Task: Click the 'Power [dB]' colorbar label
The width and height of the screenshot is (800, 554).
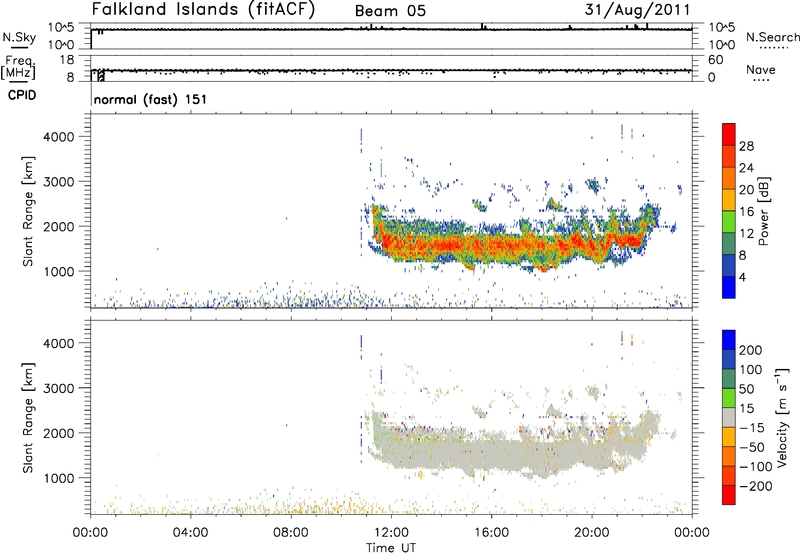Action: coord(763,211)
